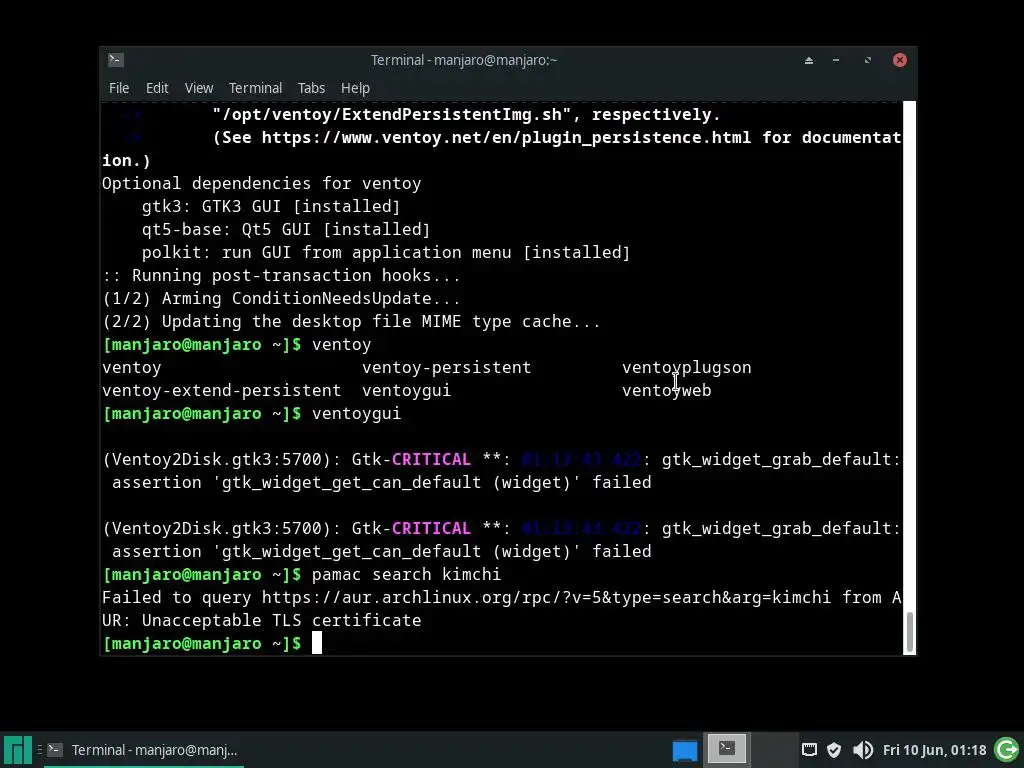
Task: Click the 'ventoygui' command after the prompt
Action: point(357,413)
